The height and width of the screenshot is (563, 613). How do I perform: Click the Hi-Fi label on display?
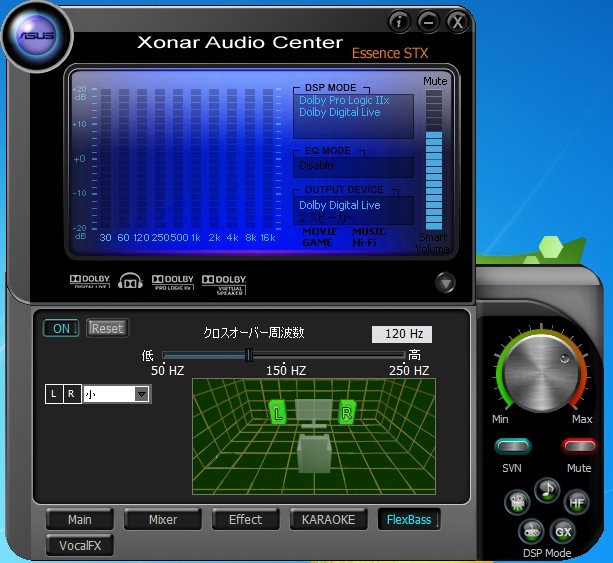coord(364,243)
